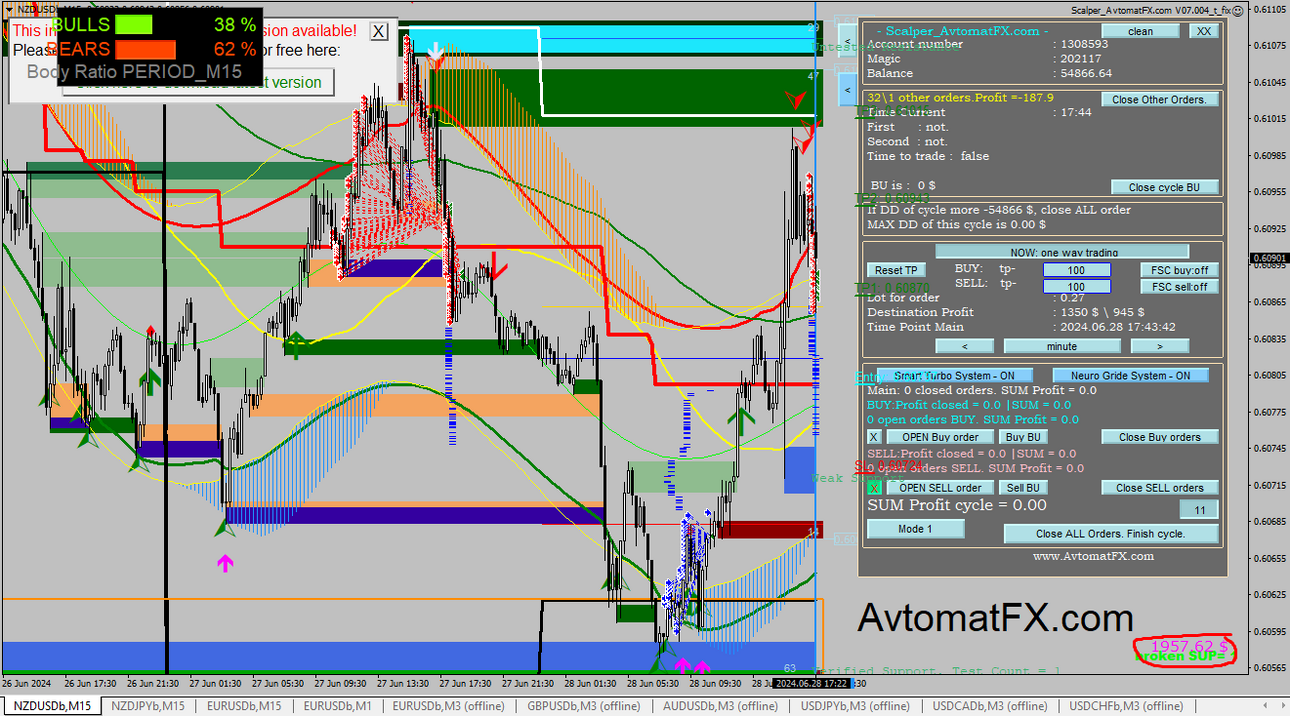Click the Body Ratio PERIOD_M15 label
Screen dimensions: 1290x716
tap(135, 72)
